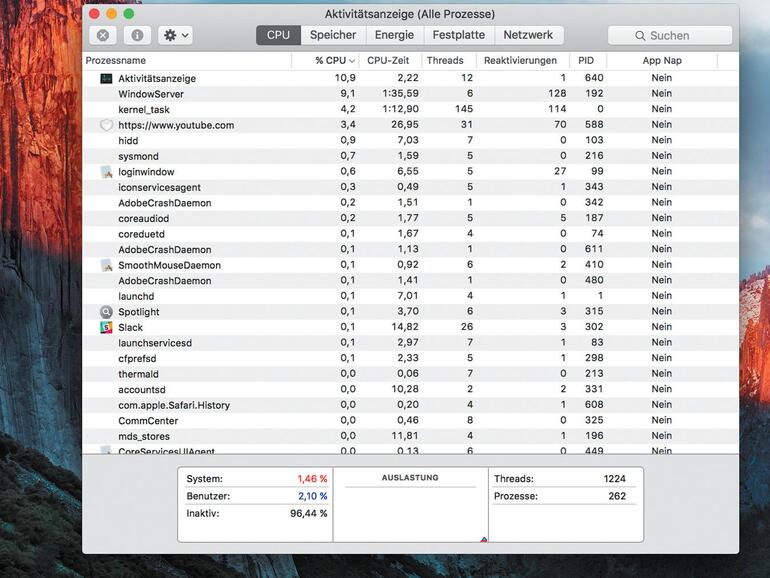Click WindowServer Reaktivierungen value 128
Image resolution: width=770 pixels, height=578 pixels.
[x=557, y=93]
